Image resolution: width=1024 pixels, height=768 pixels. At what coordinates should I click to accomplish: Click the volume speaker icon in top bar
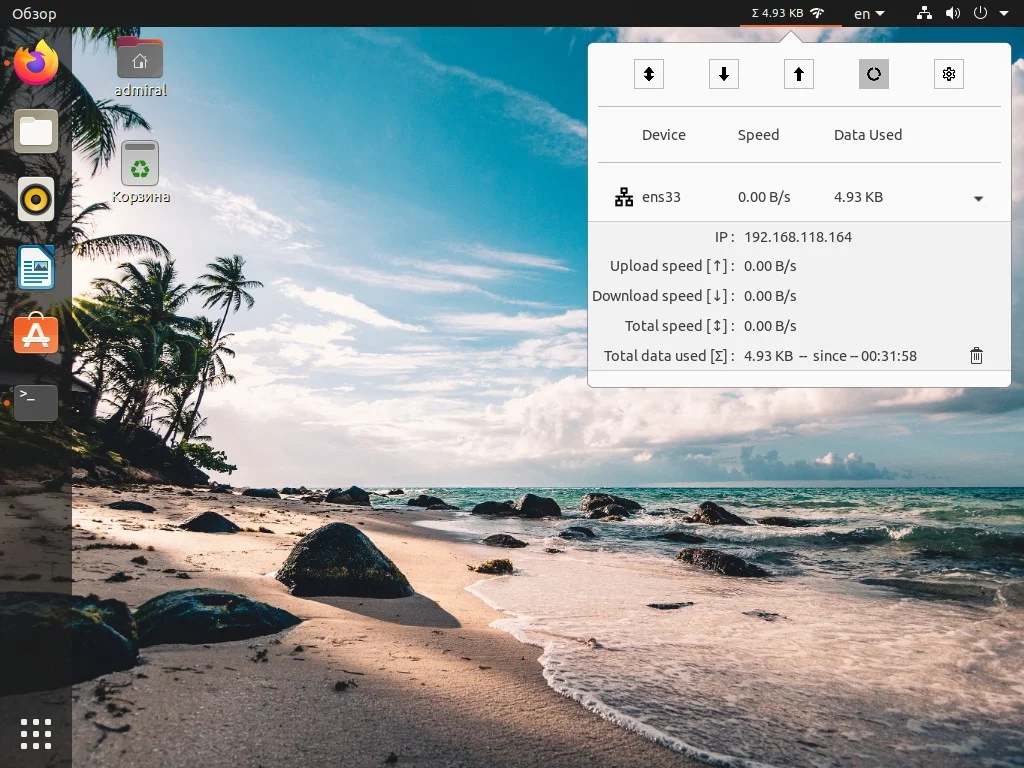pos(952,13)
